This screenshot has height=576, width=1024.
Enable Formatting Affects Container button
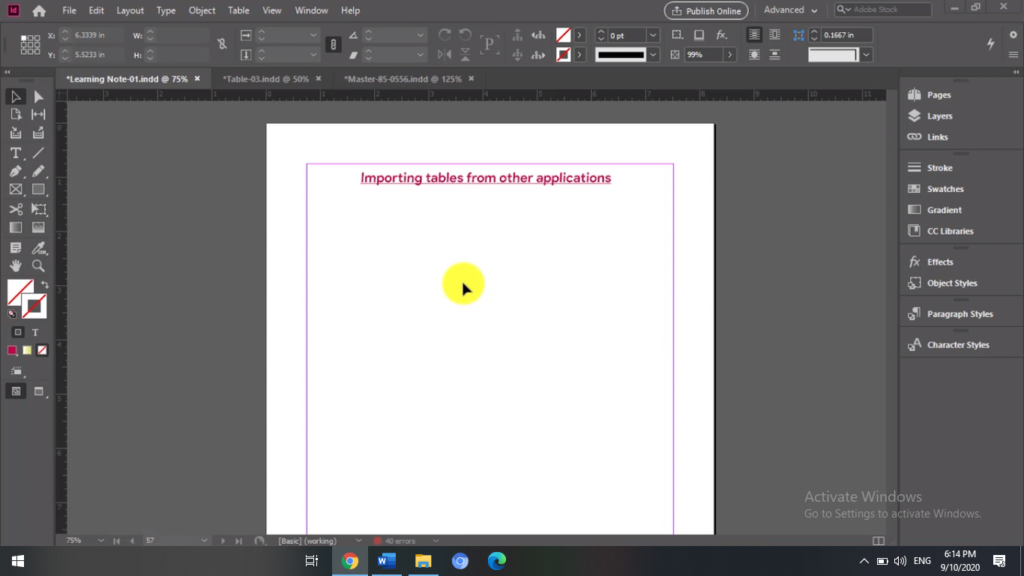coord(18,332)
